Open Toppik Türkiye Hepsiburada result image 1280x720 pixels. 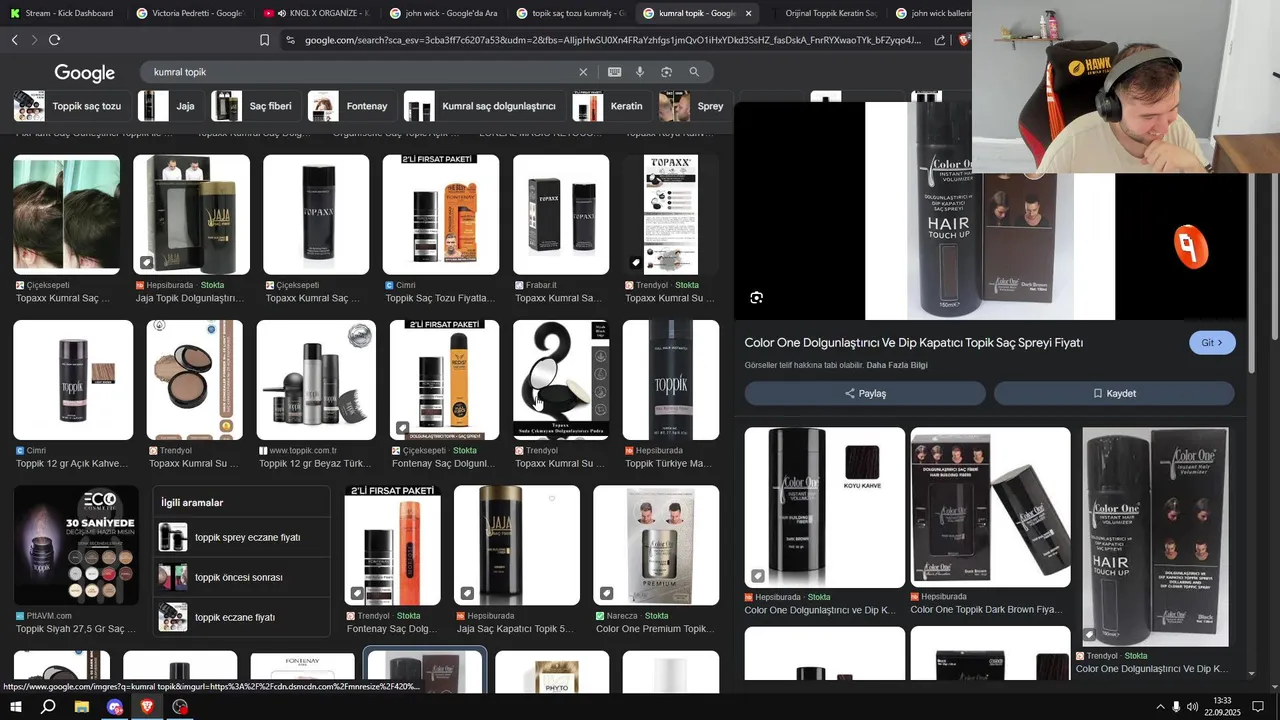click(x=670, y=380)
